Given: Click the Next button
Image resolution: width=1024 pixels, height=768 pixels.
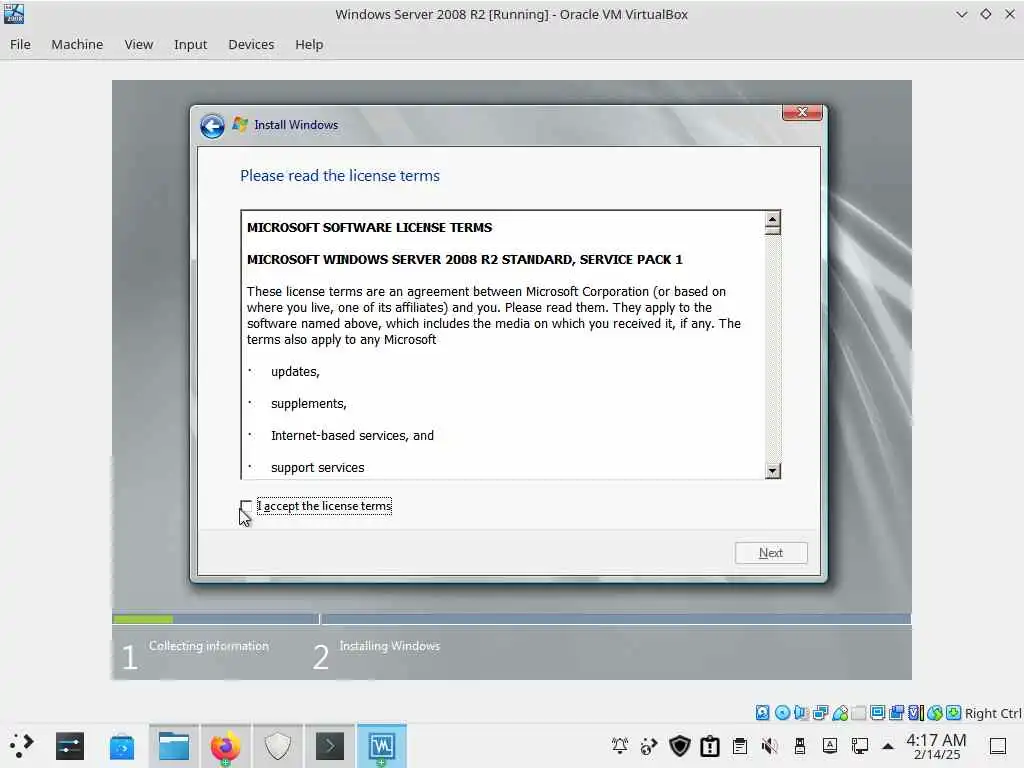Looking at the screenshot, I should [x=771, y=553].
